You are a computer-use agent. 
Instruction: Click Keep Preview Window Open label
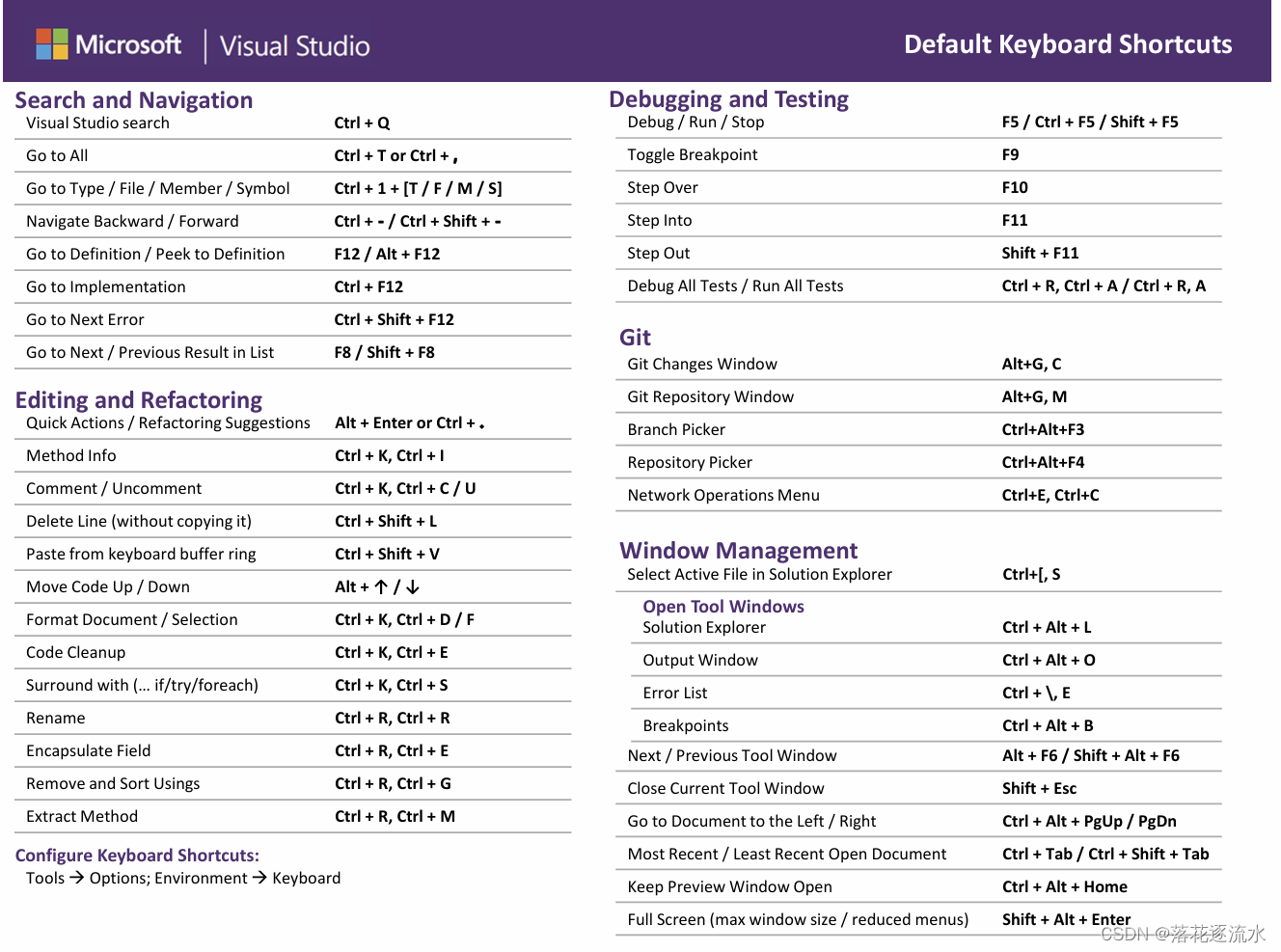coord(729,887)
